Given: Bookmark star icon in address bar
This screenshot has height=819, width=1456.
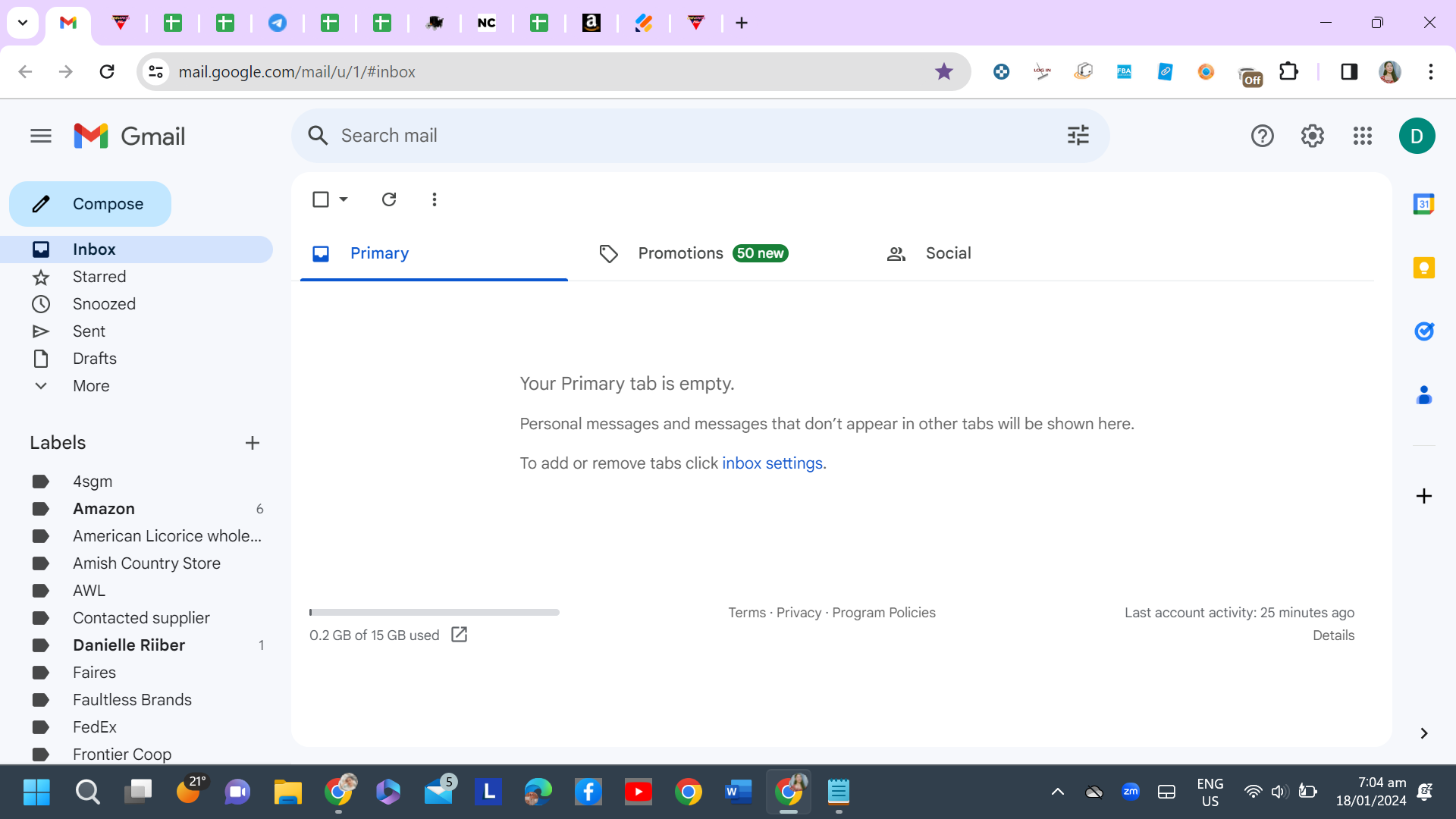Looking at the screenshot, I should pos(943,72).
